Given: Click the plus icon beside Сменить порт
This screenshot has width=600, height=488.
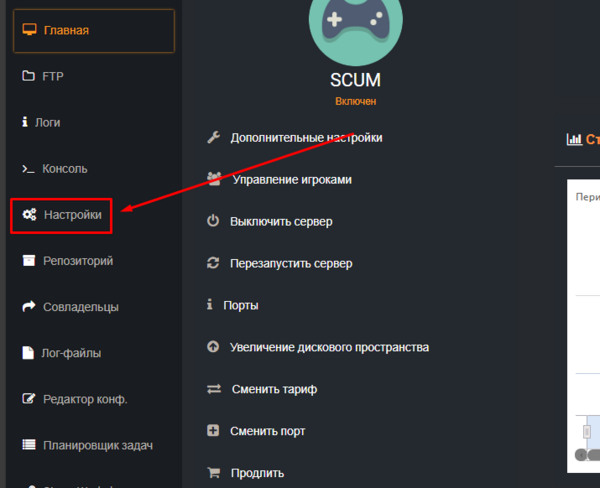Looking at the screenshot, I should point(213,431).
